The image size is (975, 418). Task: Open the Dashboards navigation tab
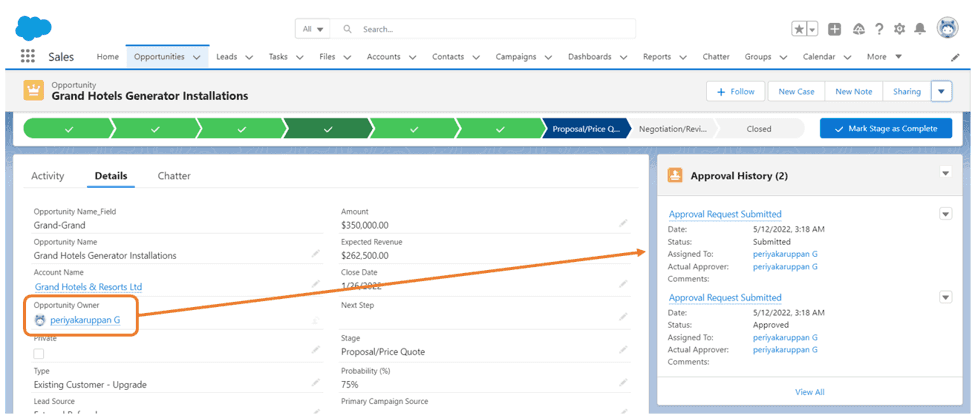point(589,57)
